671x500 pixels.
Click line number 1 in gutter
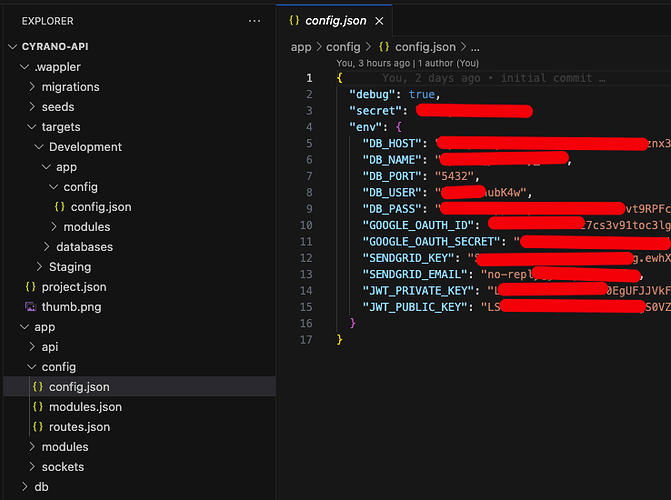click(309, 78)
